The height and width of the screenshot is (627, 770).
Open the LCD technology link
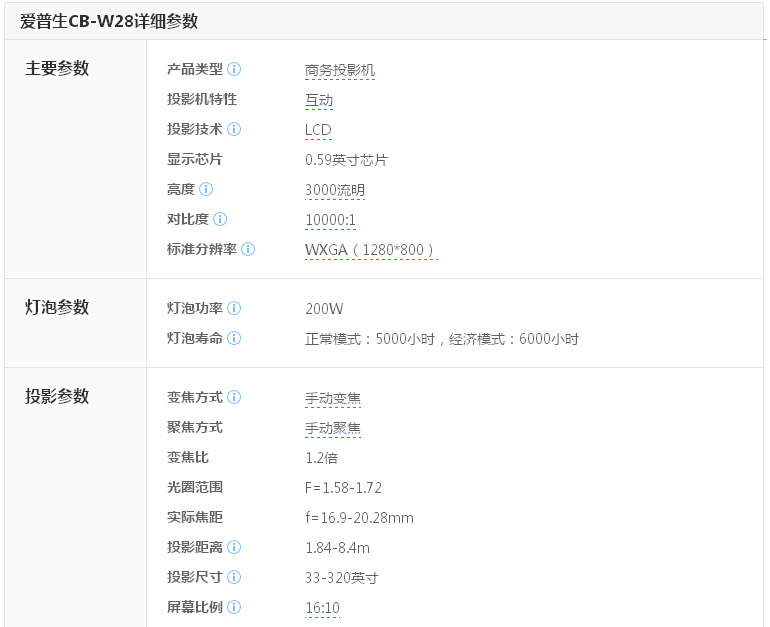coord(318,131)
